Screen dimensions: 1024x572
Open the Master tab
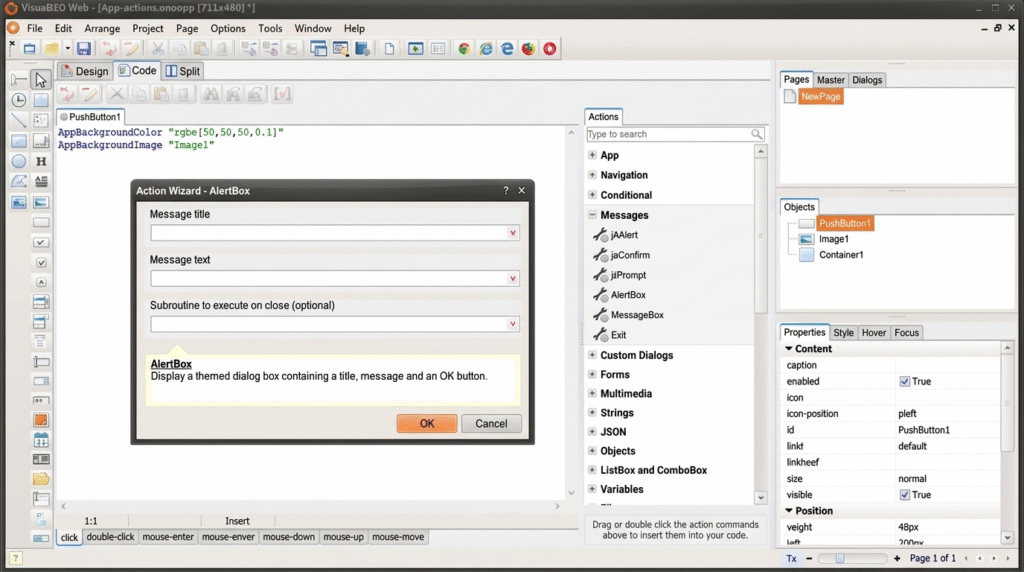[x=831, y=80]
